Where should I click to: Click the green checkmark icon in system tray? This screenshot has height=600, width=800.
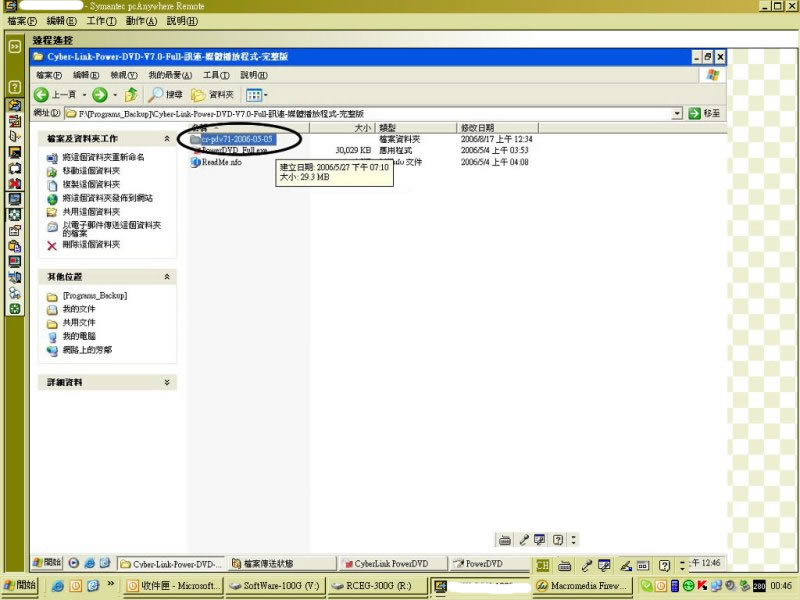[x=646, y=586]
